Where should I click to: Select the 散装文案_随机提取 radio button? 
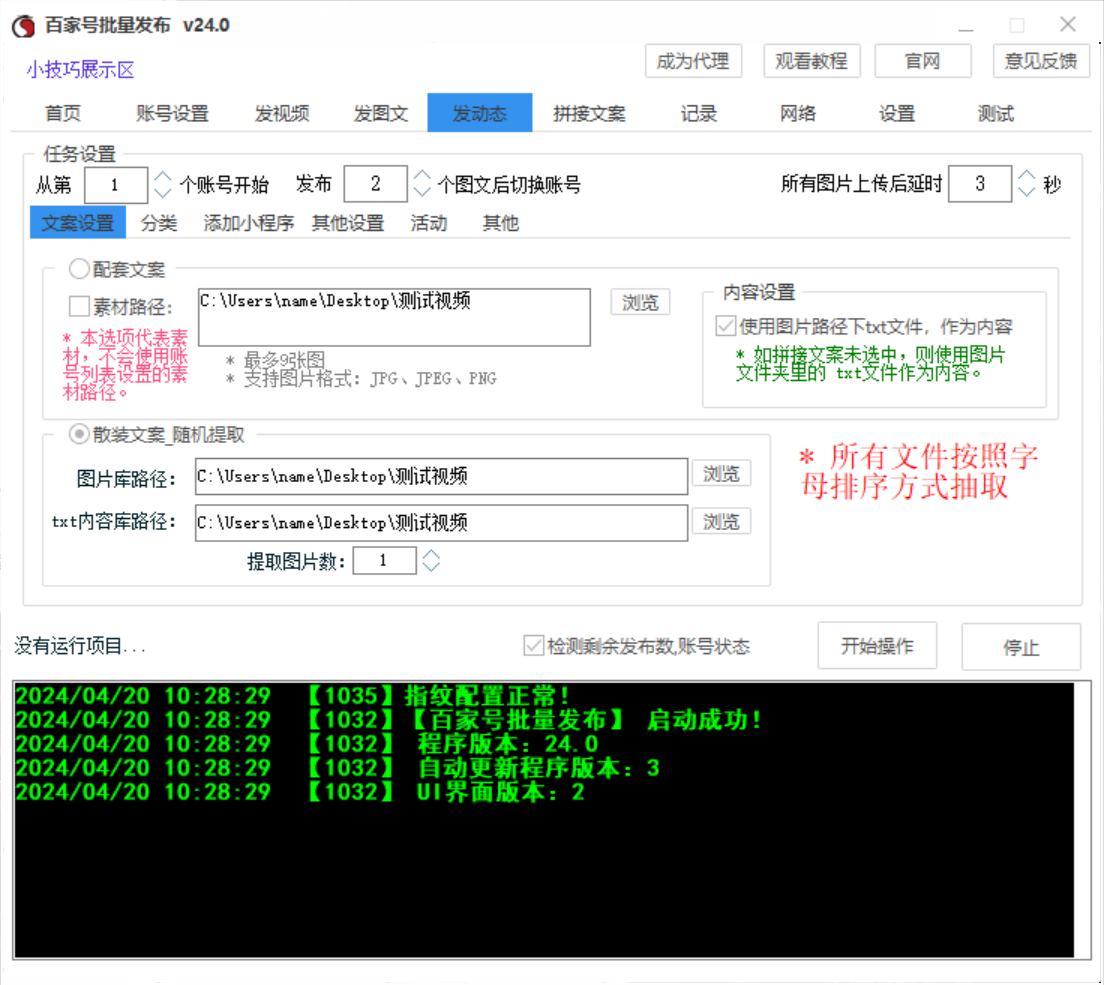click(79, 434)
